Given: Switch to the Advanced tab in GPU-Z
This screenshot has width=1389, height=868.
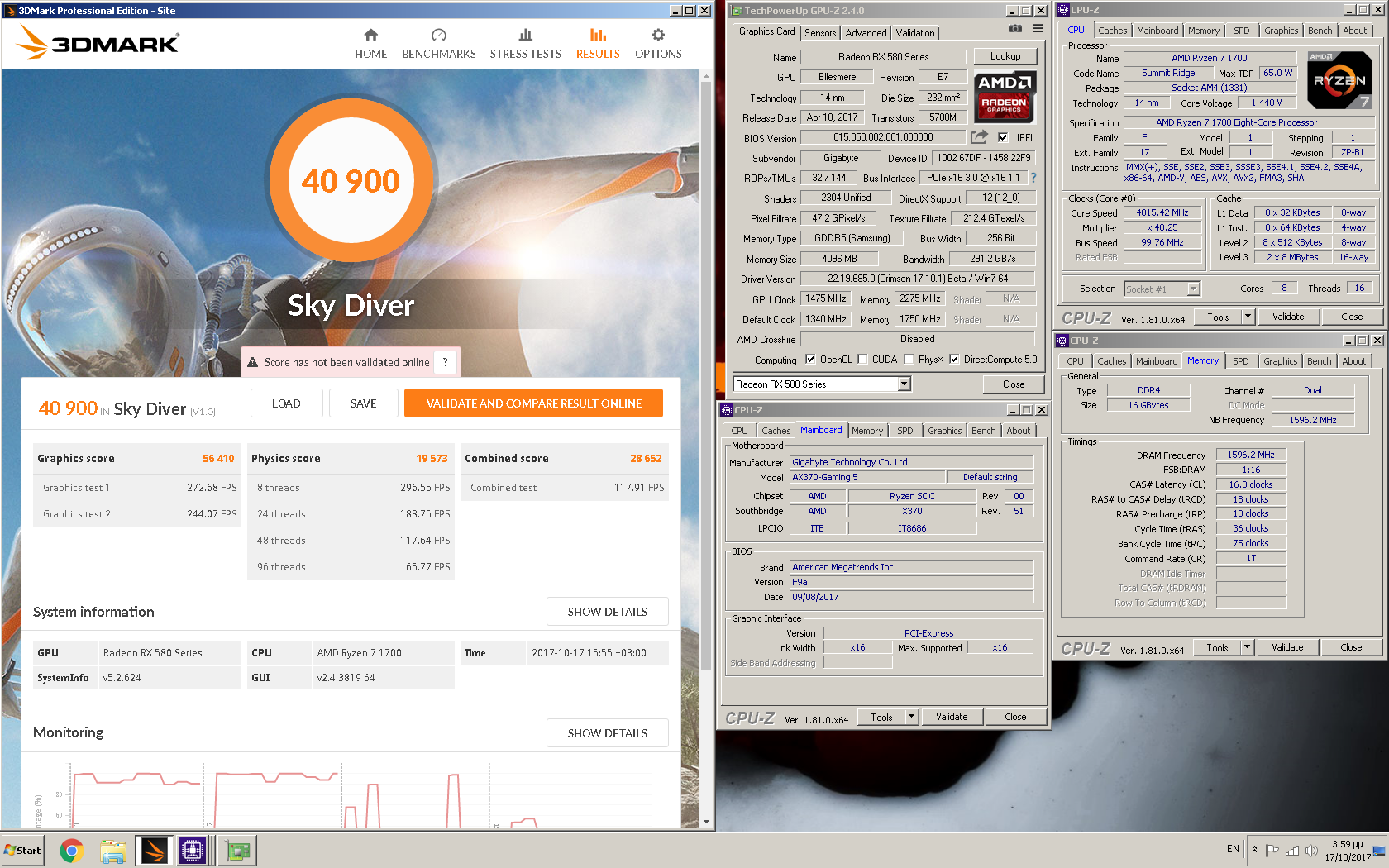Looking at the screenshot, I should pos(866,32).
